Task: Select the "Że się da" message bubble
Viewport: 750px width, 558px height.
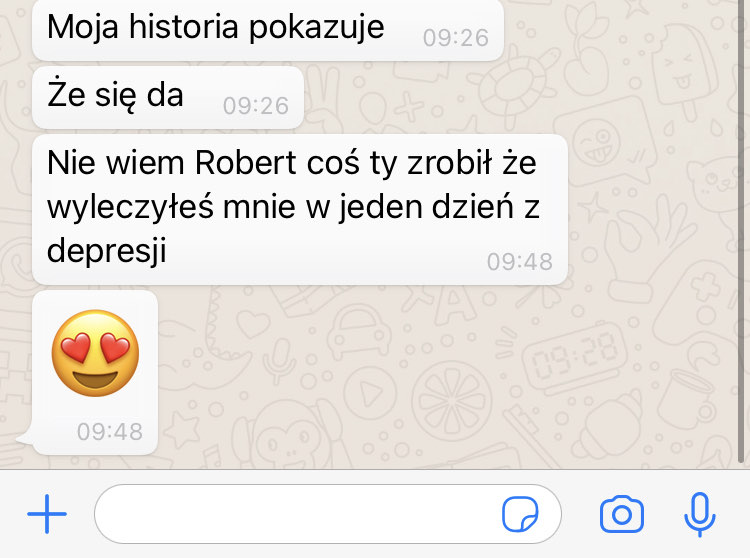Action: [x=168, y=98]
